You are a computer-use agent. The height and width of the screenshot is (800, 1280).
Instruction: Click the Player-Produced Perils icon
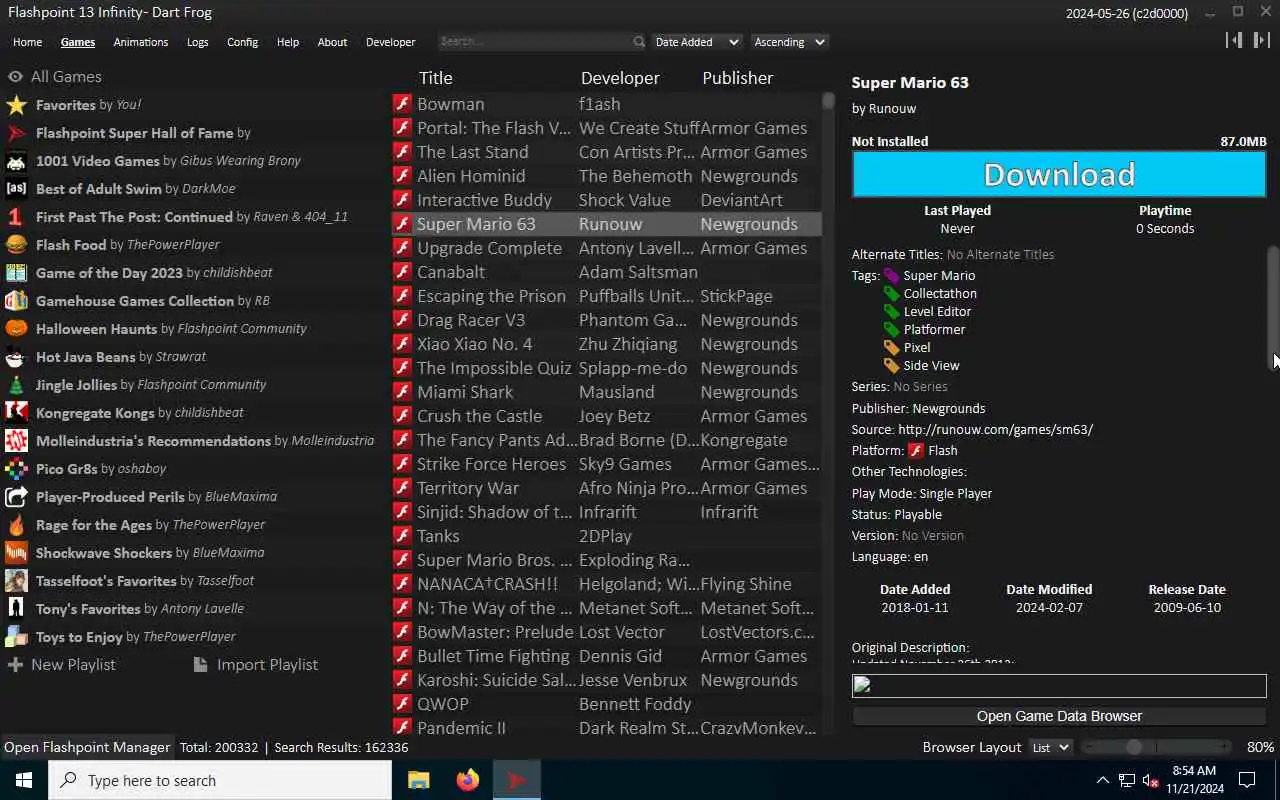(x=16, y=497)
